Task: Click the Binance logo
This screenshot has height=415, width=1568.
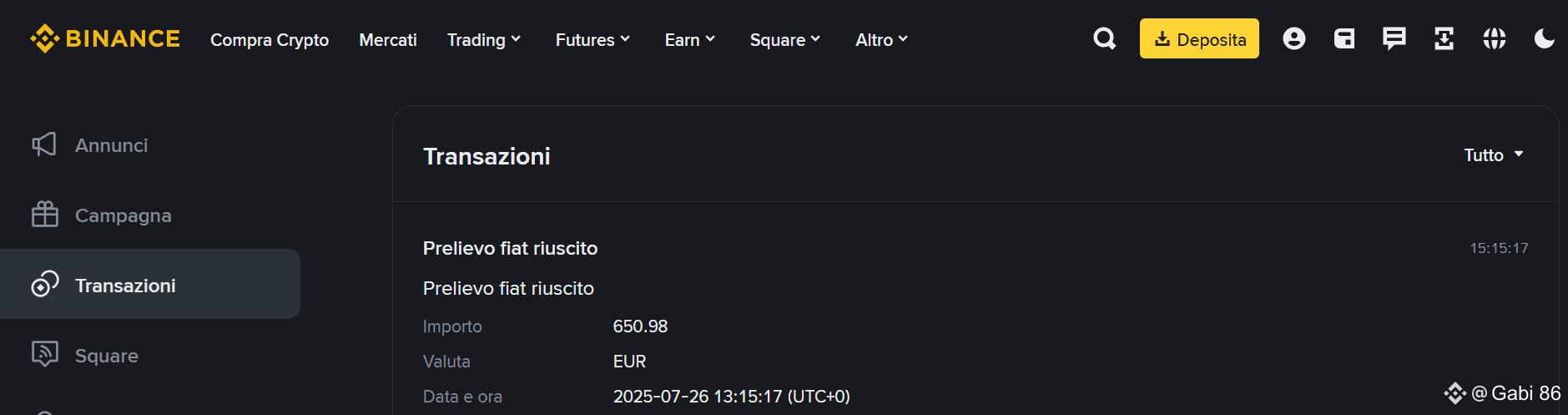Action: coord(105,39)
